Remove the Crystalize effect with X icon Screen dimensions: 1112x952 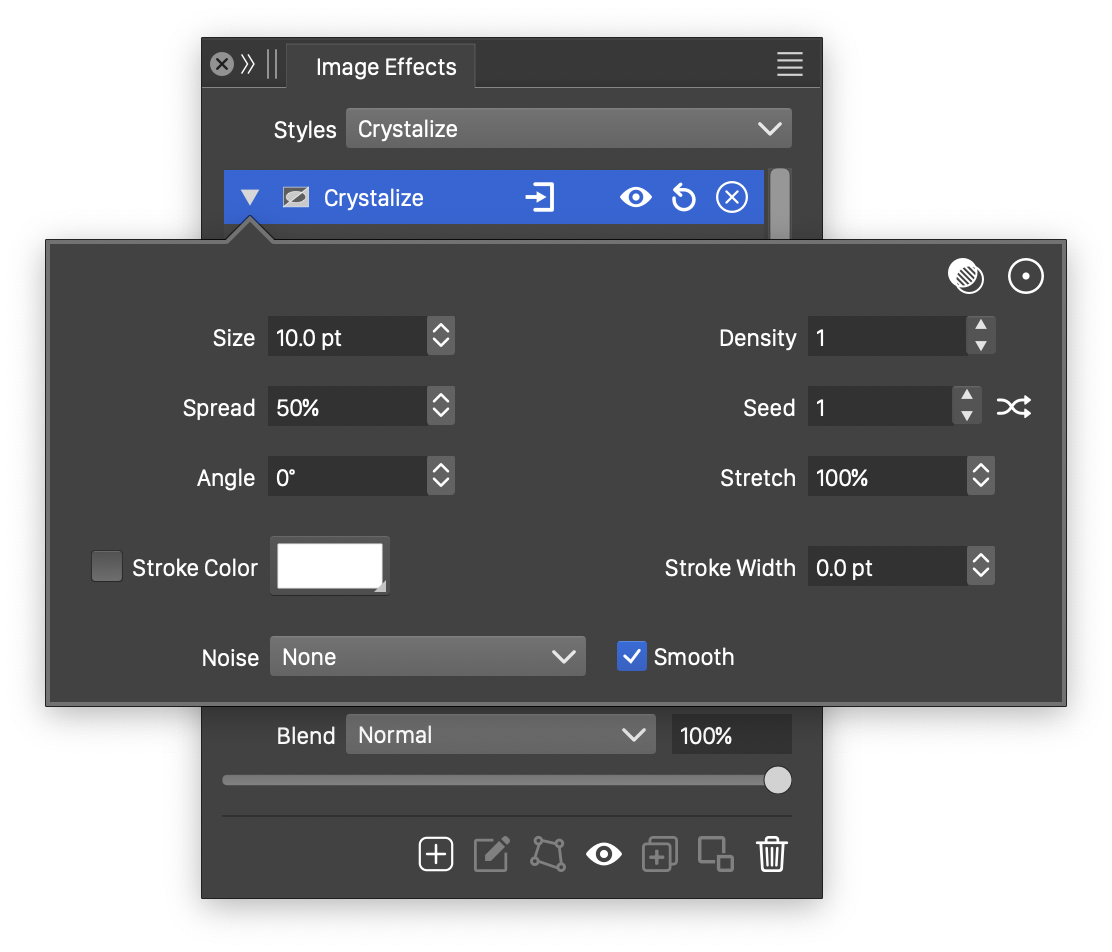coord(732,198)
